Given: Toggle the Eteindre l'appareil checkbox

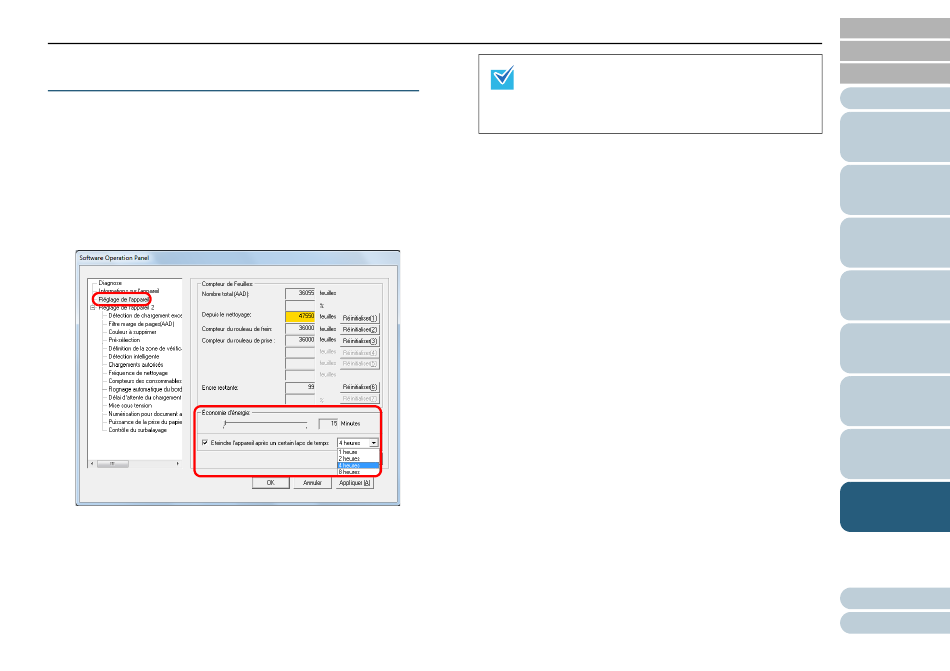Looking at the screenshot, I should coord(205,443).
